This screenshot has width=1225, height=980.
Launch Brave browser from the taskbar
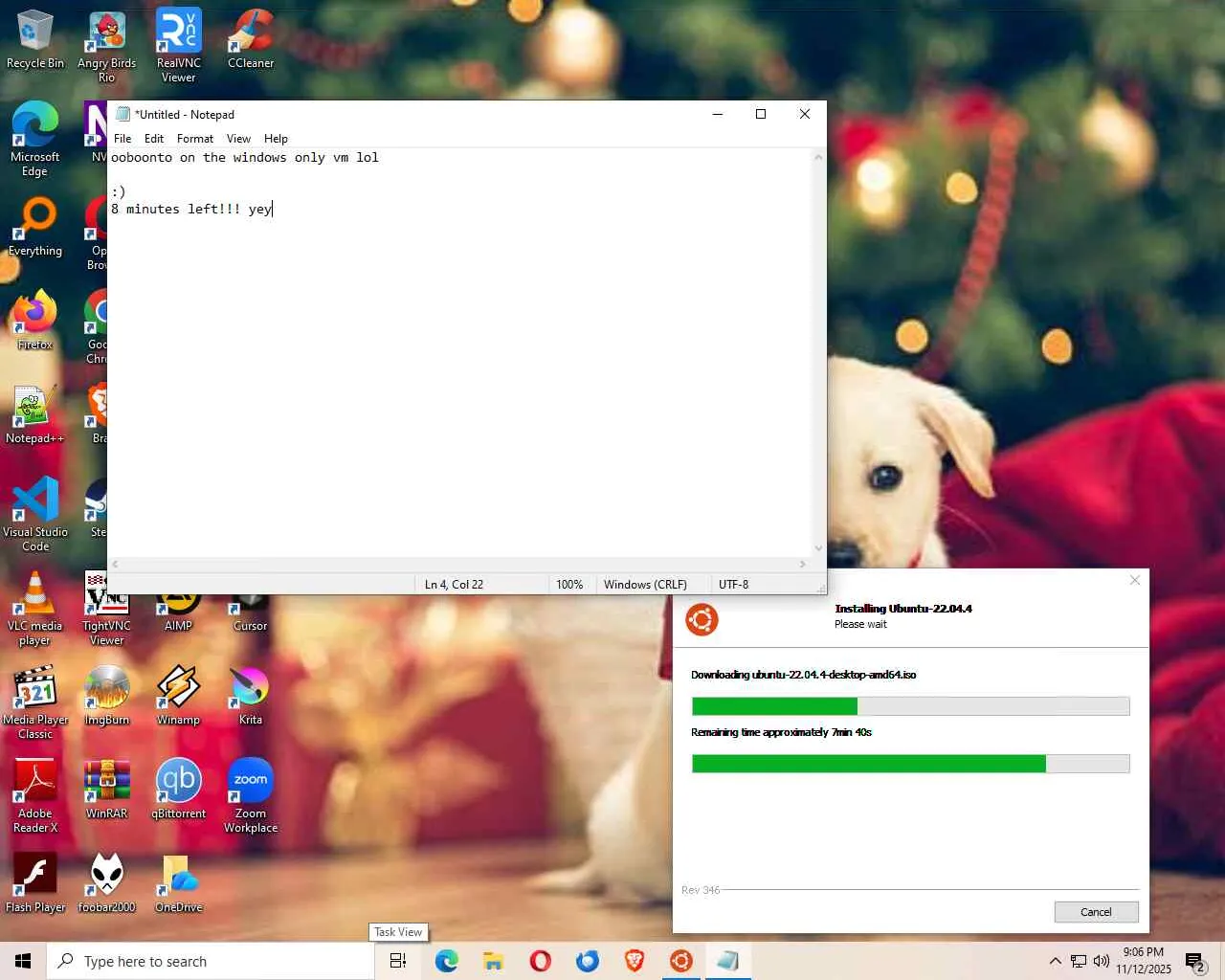(634, 961)
